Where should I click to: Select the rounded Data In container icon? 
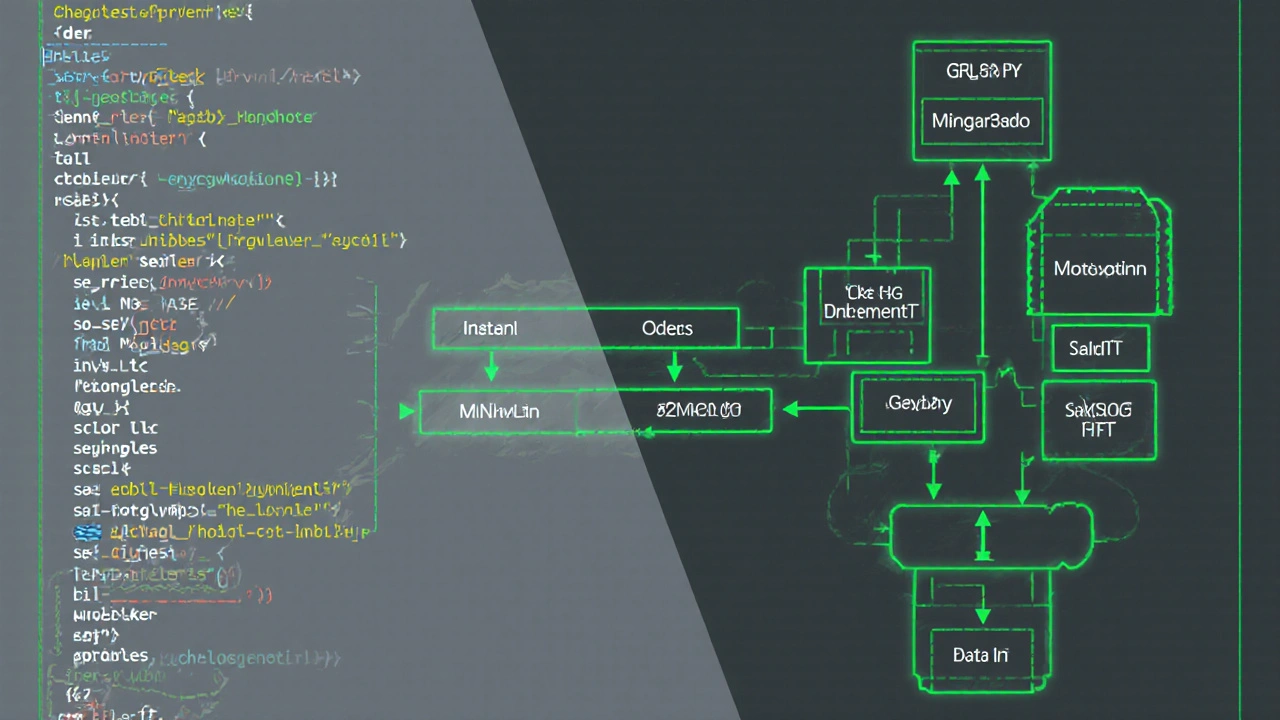point(980,655)
